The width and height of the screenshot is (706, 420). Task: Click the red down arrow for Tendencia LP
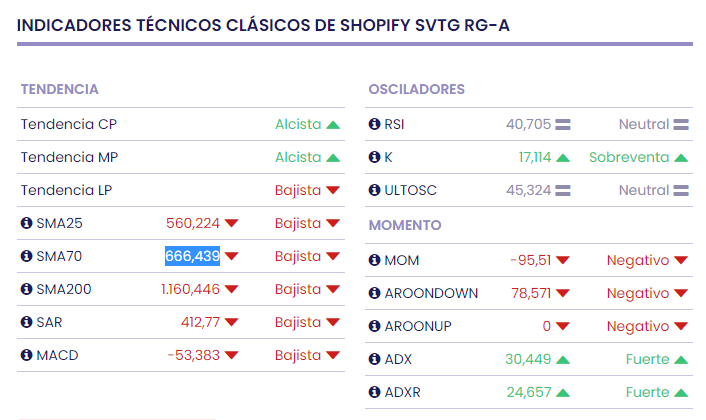(333, 190)
